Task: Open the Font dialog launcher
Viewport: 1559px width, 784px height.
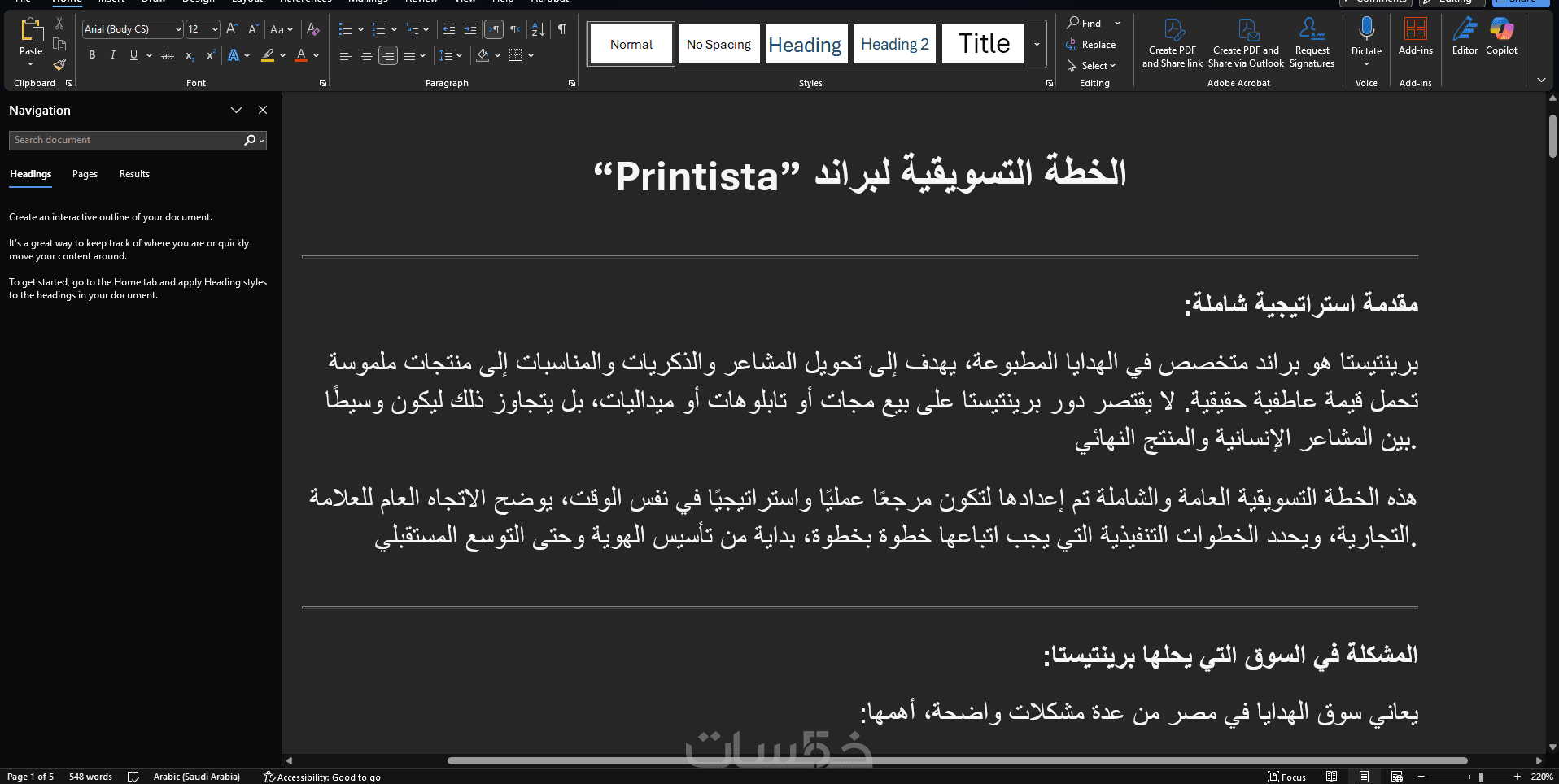Action: [323, 83]
